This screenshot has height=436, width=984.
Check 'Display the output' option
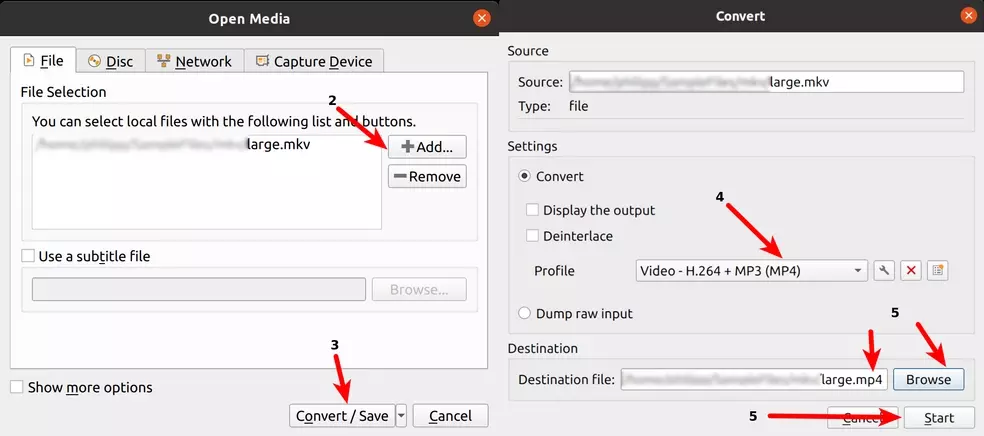[532, 210]
